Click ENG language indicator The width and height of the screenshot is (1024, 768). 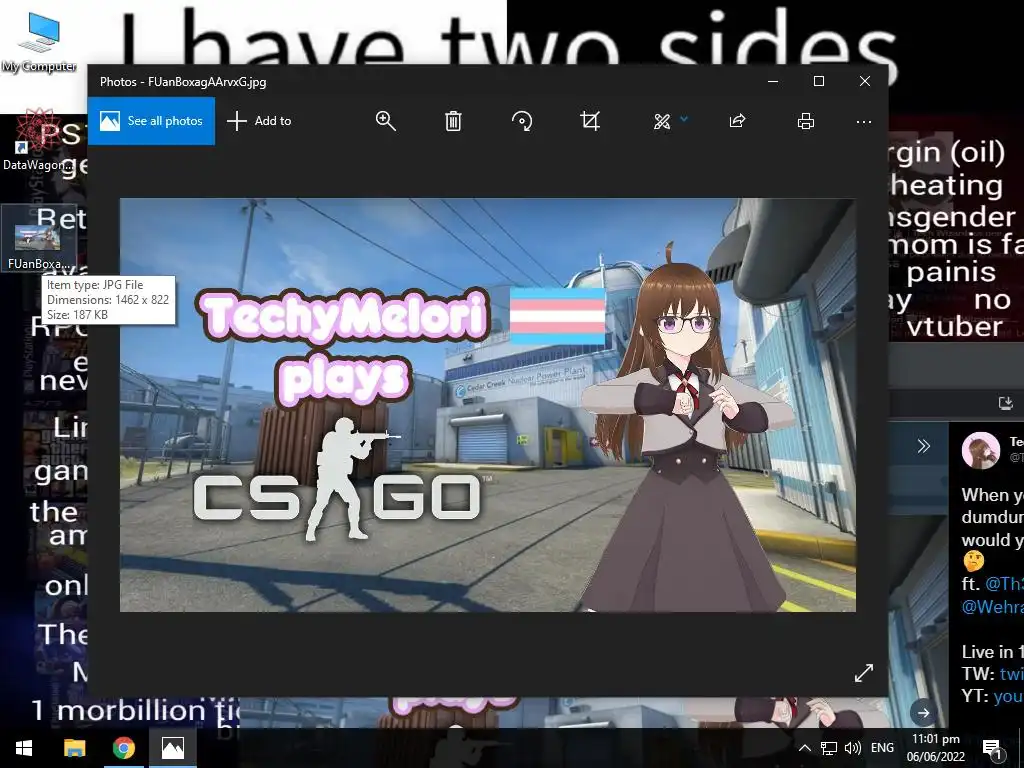[882, 748]
